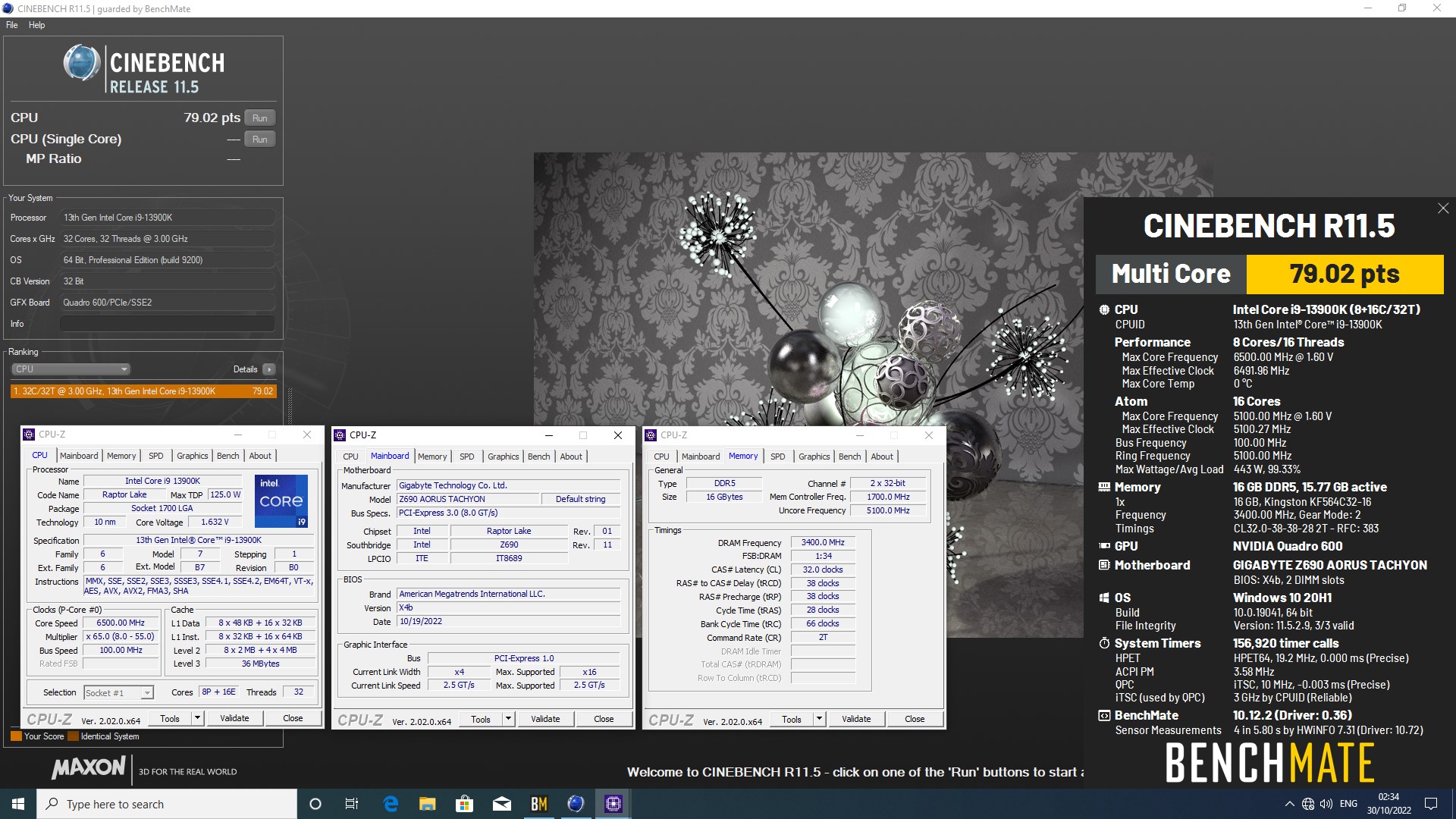Click the ENG language indicator

[1348, 804]
